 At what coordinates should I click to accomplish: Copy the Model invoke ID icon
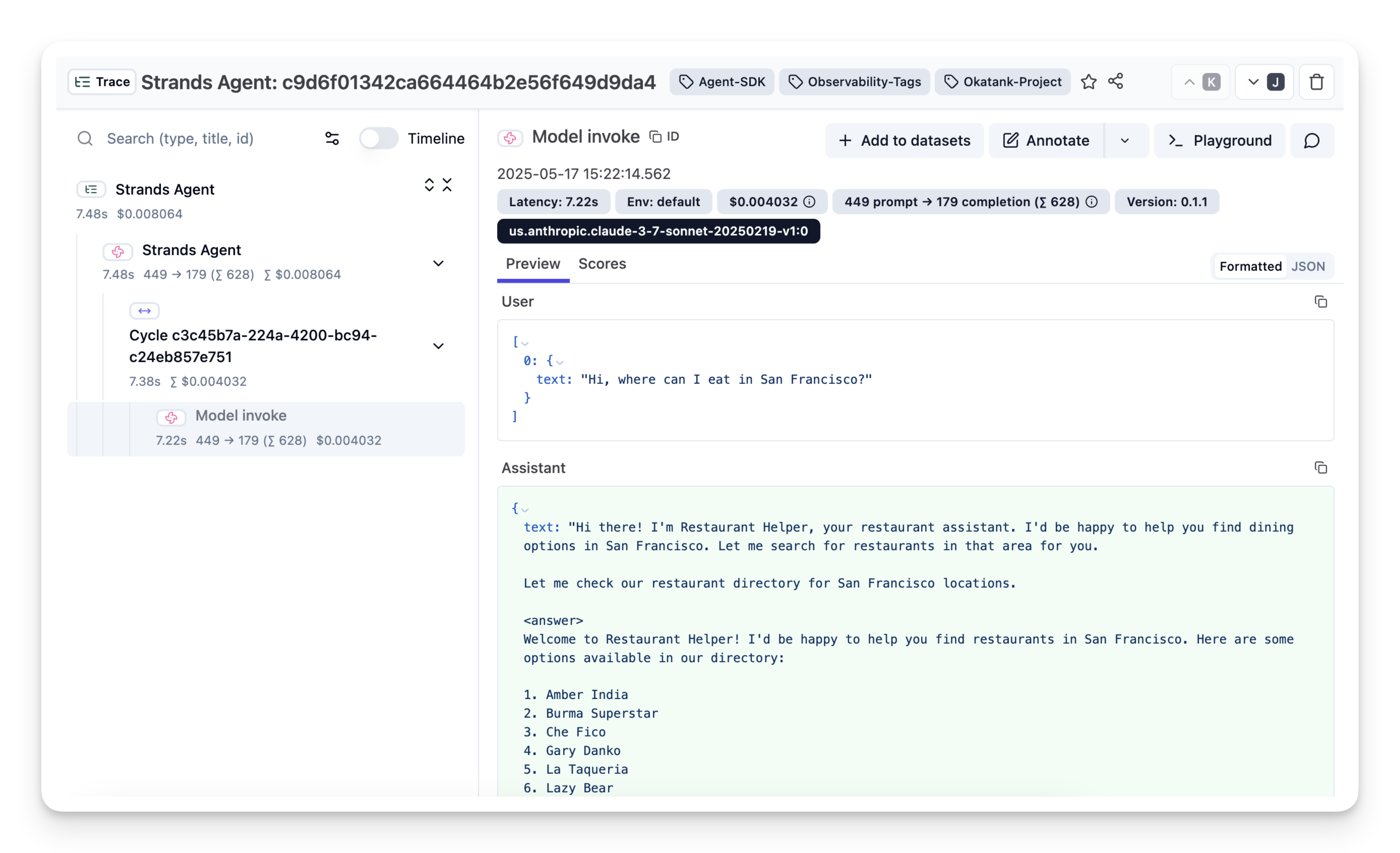point(656,137)
